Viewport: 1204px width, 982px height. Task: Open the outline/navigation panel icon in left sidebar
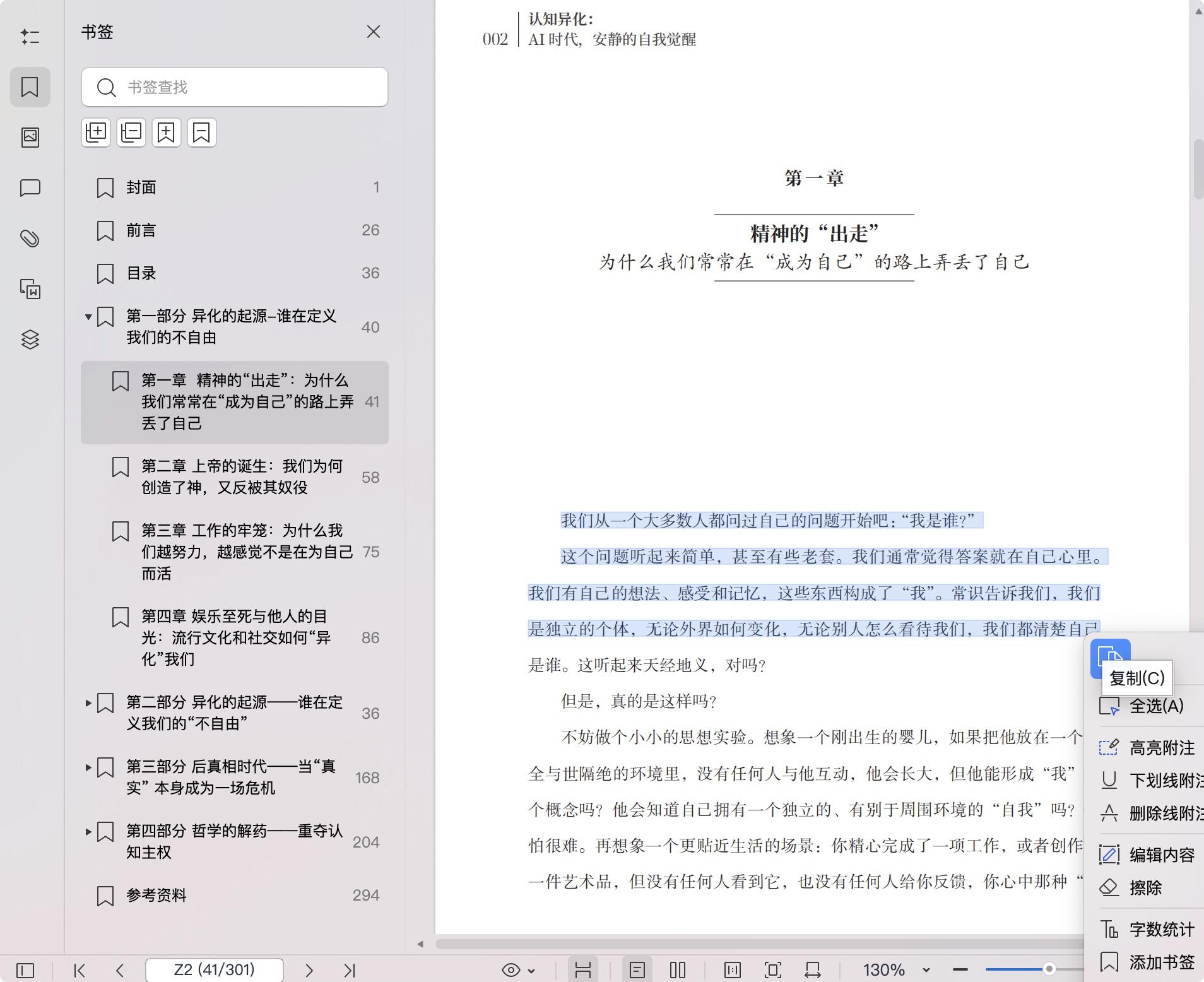click(30, 37)
